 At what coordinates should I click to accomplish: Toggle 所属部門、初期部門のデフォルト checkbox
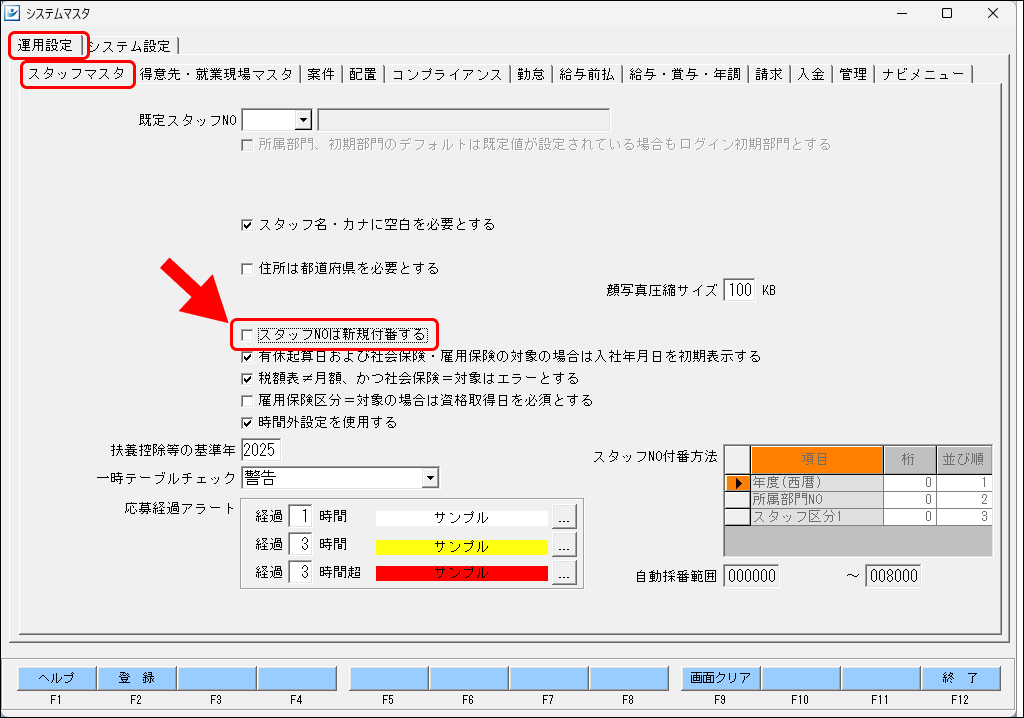(247, 145)
